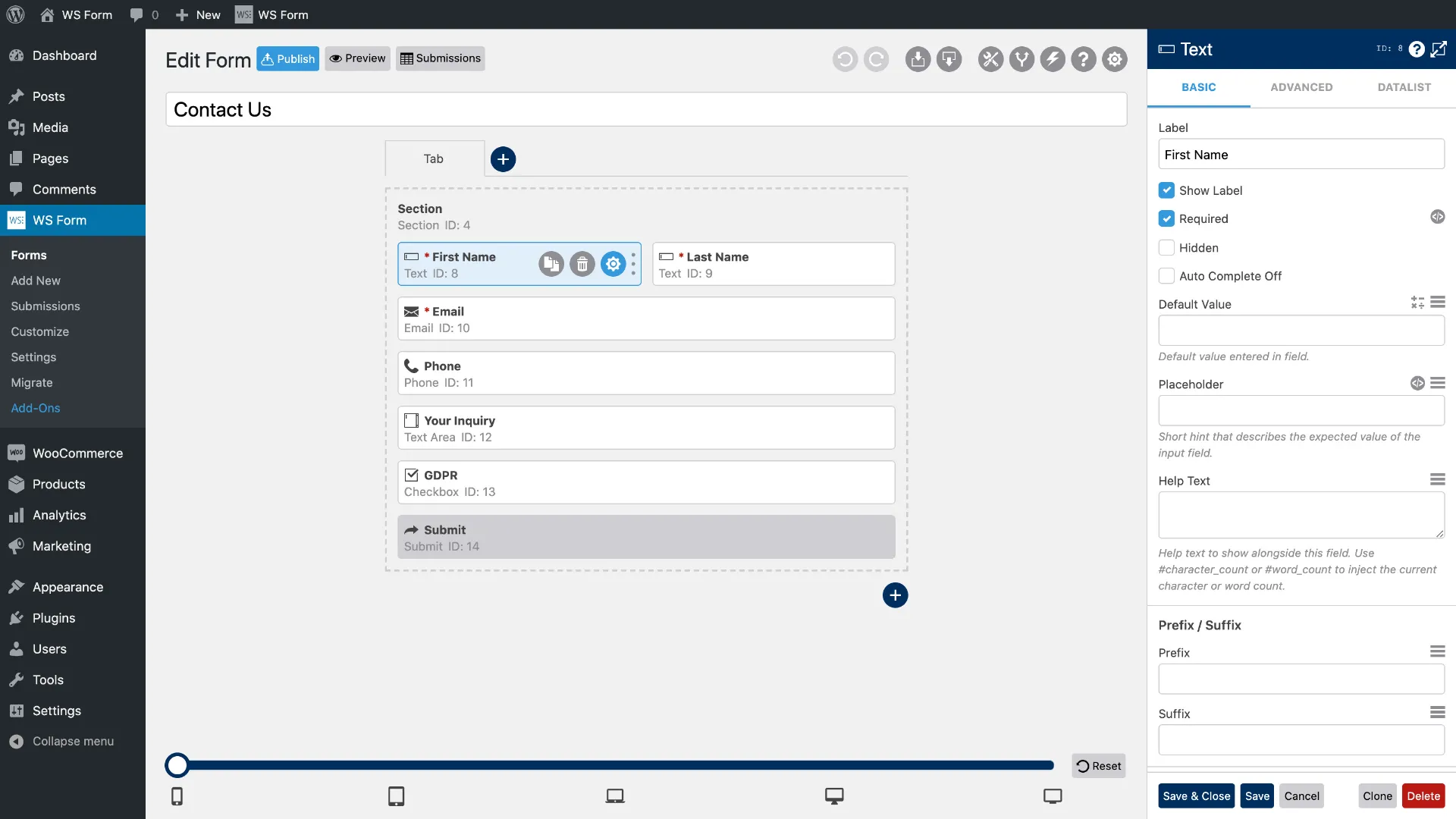Delete First Name field with trash icon

pos(582,264)
